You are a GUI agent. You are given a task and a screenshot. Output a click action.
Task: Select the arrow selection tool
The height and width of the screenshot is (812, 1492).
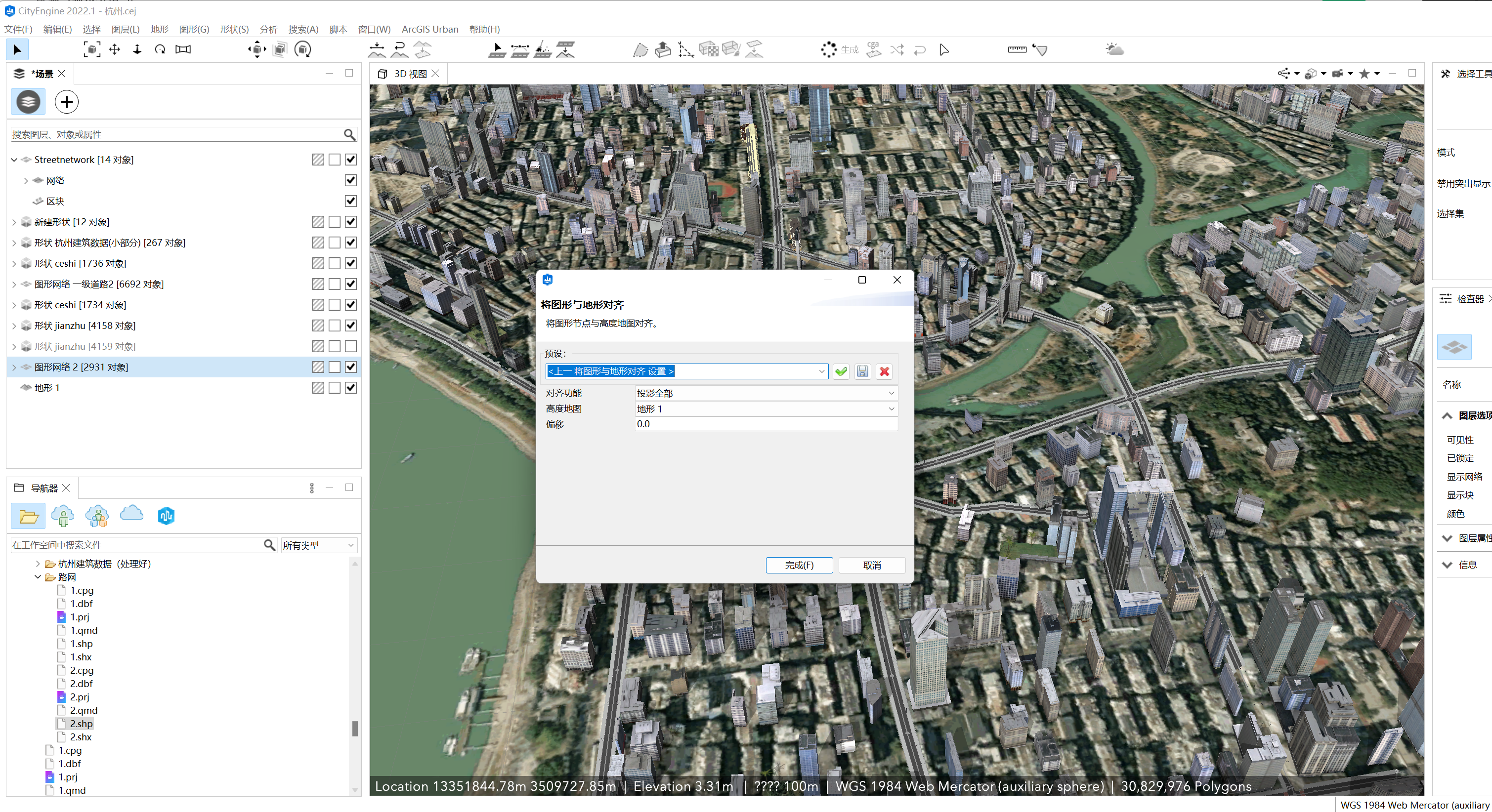[17, 50]
